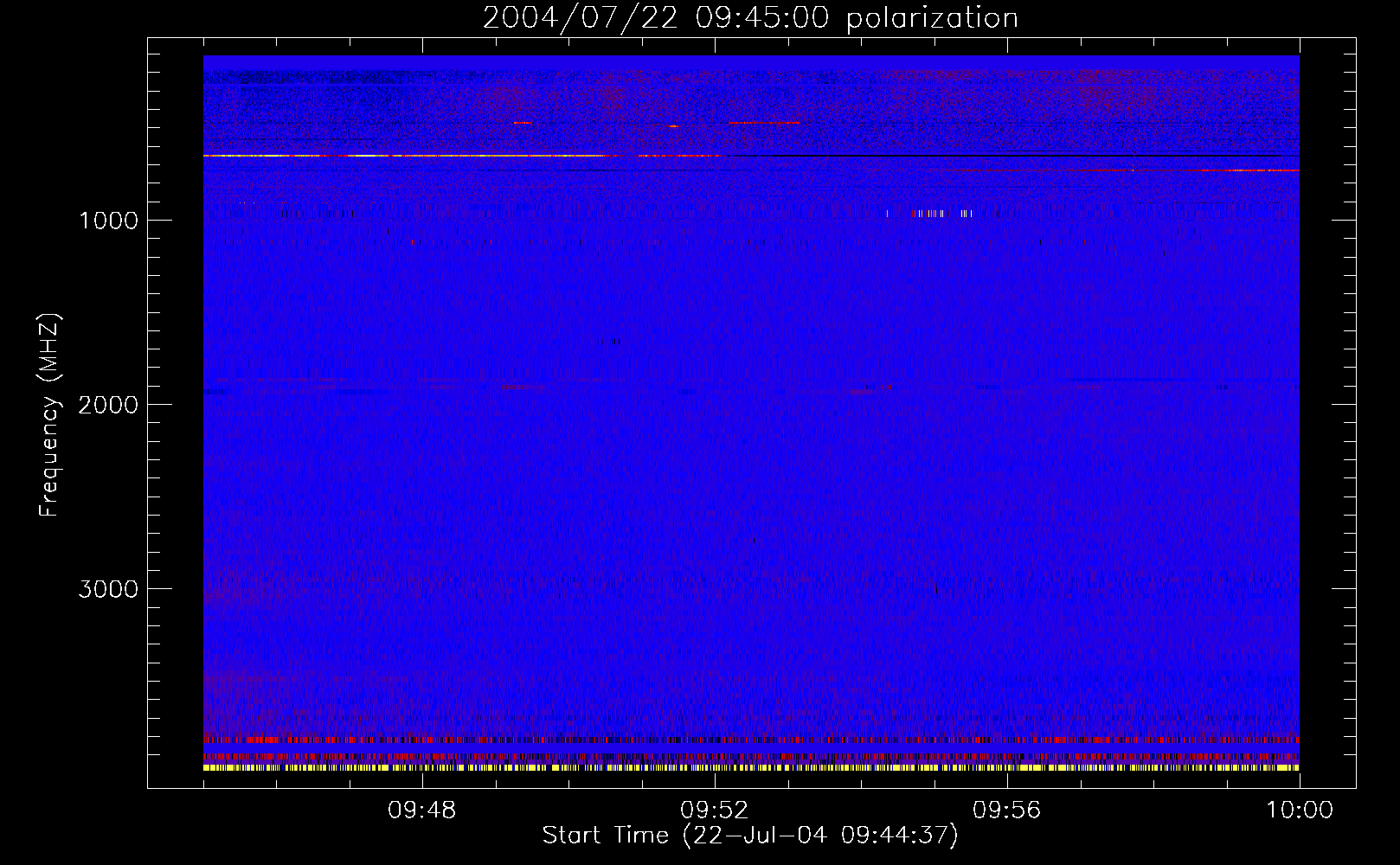The width and height of the screenshot is (1400, 865).
Task: Click the 09:48 time tick label
Action: pyautogui.click(x=421, y=811)
